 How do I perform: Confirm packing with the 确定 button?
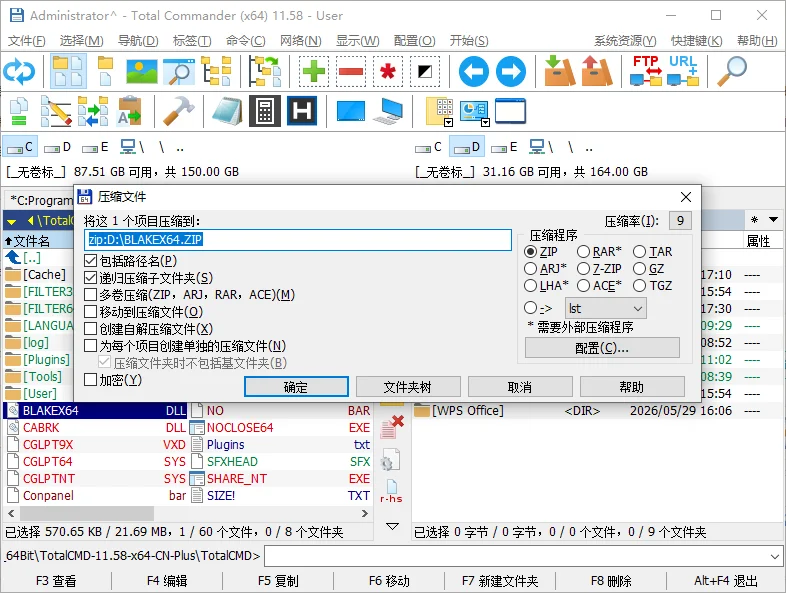pos(296,387)
